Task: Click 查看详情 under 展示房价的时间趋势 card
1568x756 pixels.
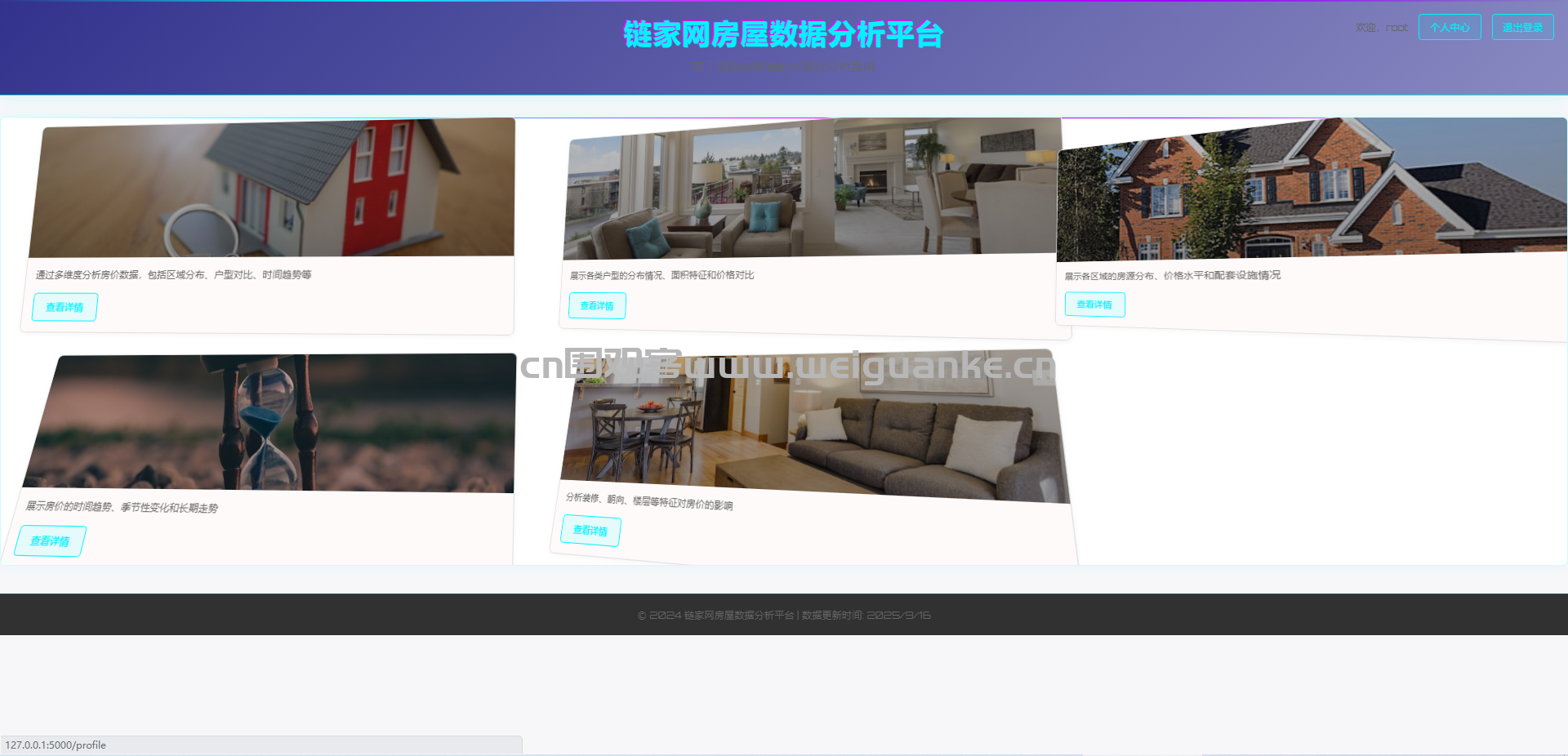Action: point(50,540)
